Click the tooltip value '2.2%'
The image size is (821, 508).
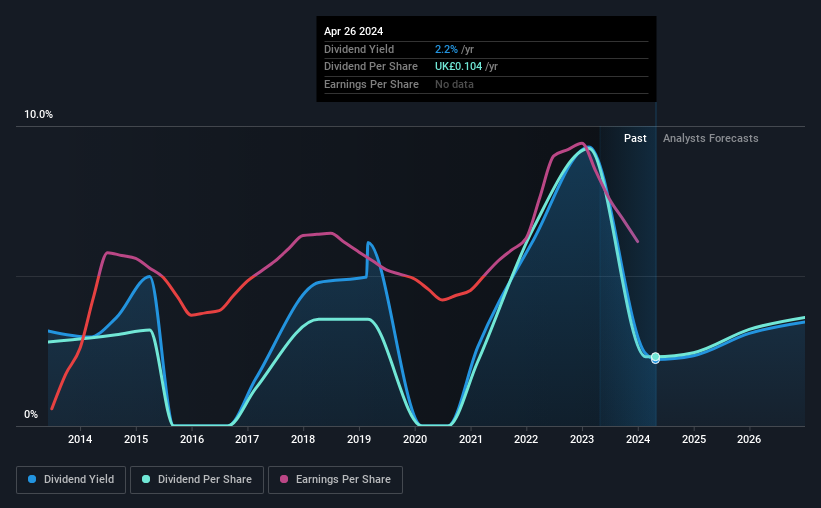(x=446, y=49)
